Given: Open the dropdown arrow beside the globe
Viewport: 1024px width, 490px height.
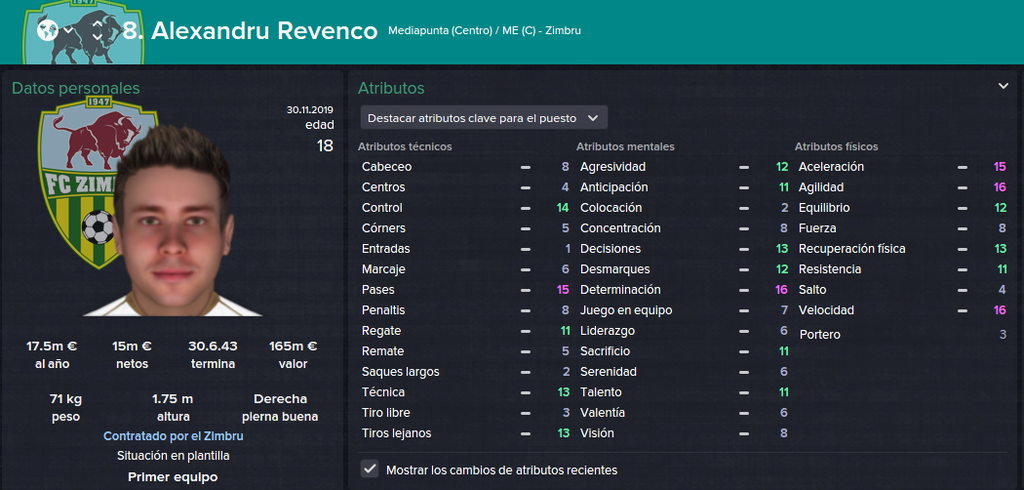Looking at the screenshot, I should coord(67,31).
